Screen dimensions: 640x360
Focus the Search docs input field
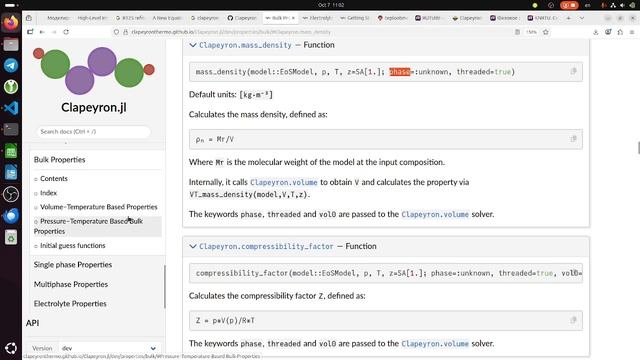coord(93,131)
